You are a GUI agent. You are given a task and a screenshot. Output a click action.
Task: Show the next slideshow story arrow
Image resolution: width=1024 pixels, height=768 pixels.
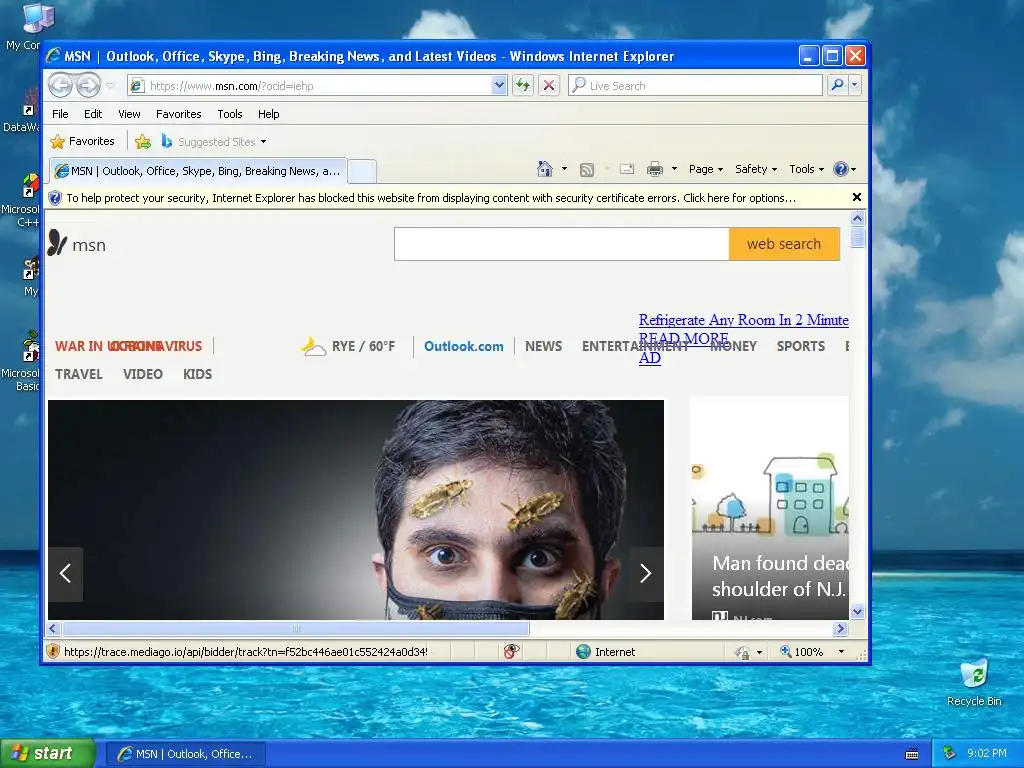[x=646, y=574]
